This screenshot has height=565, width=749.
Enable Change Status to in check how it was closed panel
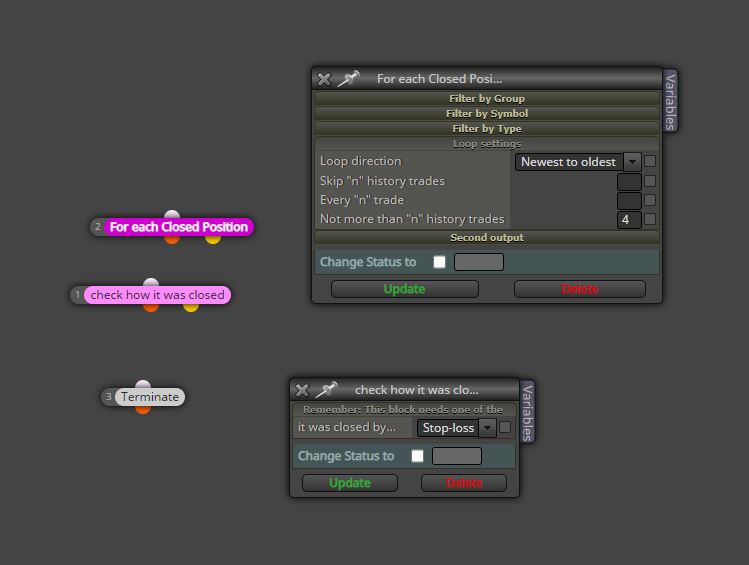(x=417, y=456)
